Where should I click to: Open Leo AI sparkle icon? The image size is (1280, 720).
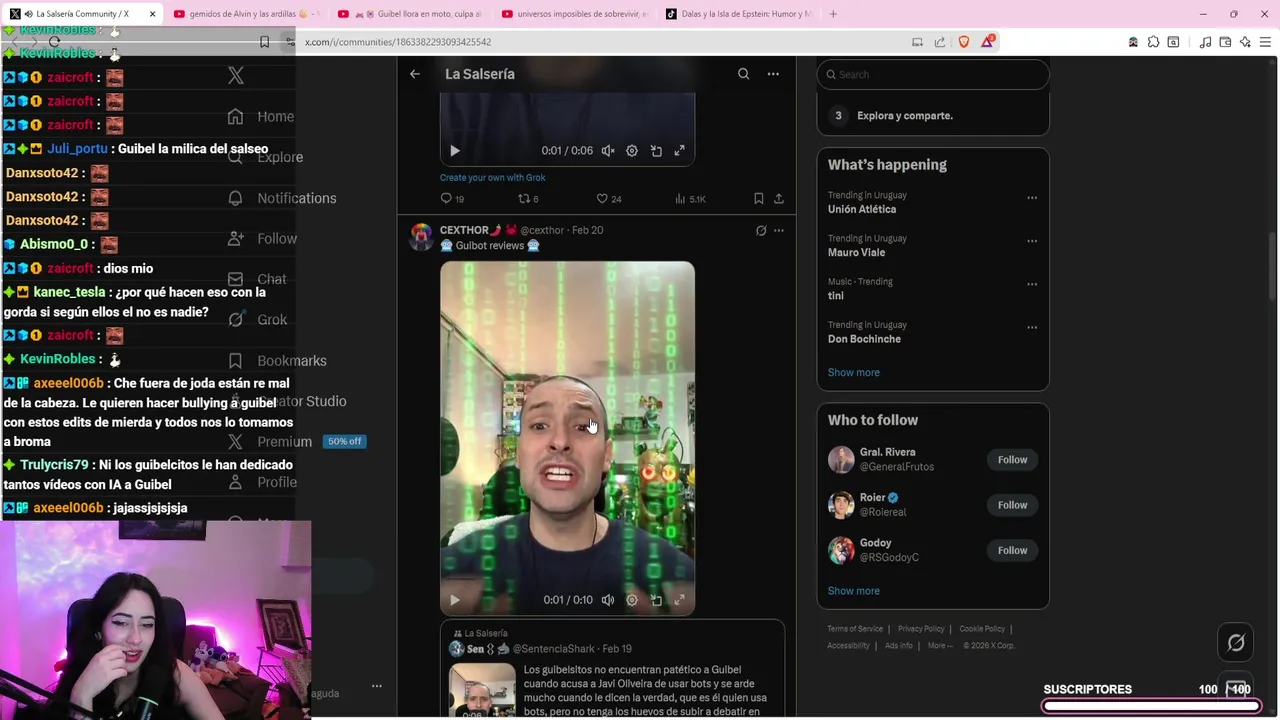point(1245,42)
